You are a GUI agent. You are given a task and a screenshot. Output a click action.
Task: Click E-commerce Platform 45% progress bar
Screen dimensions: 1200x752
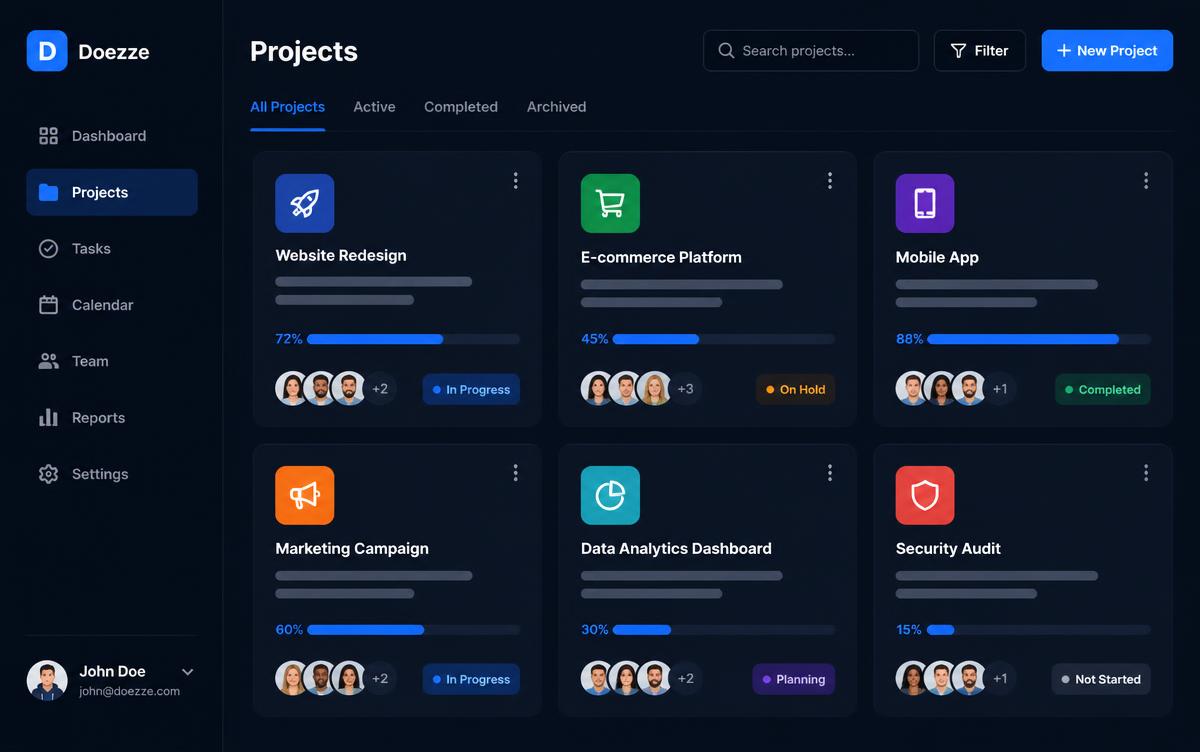click(724, 339)
